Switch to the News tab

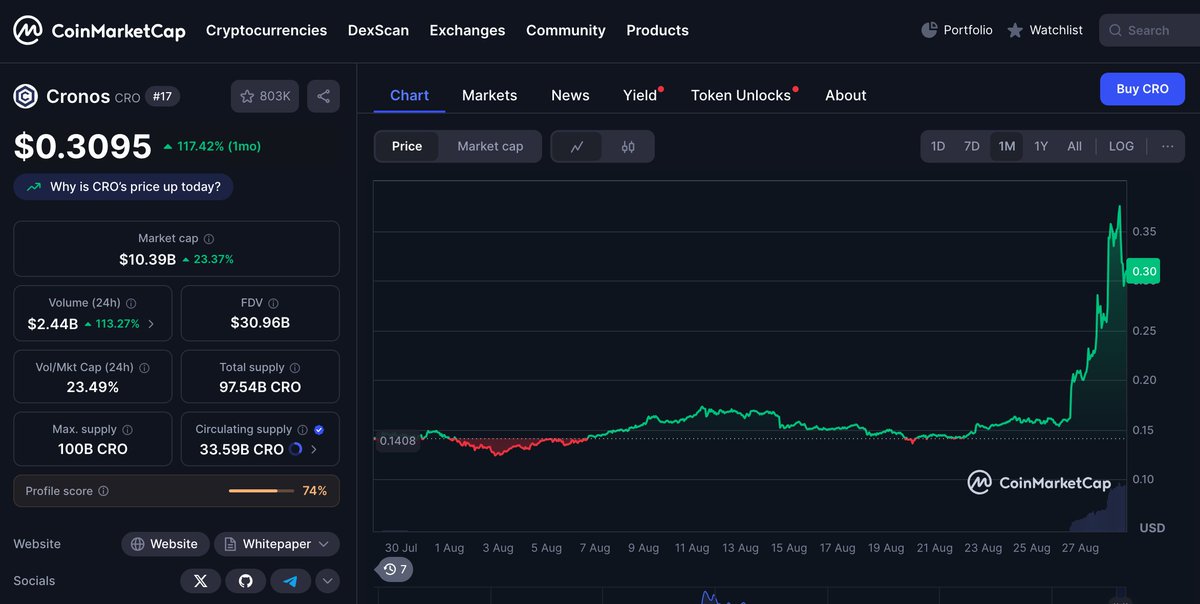pyautogui.click(x=570, y=95)
